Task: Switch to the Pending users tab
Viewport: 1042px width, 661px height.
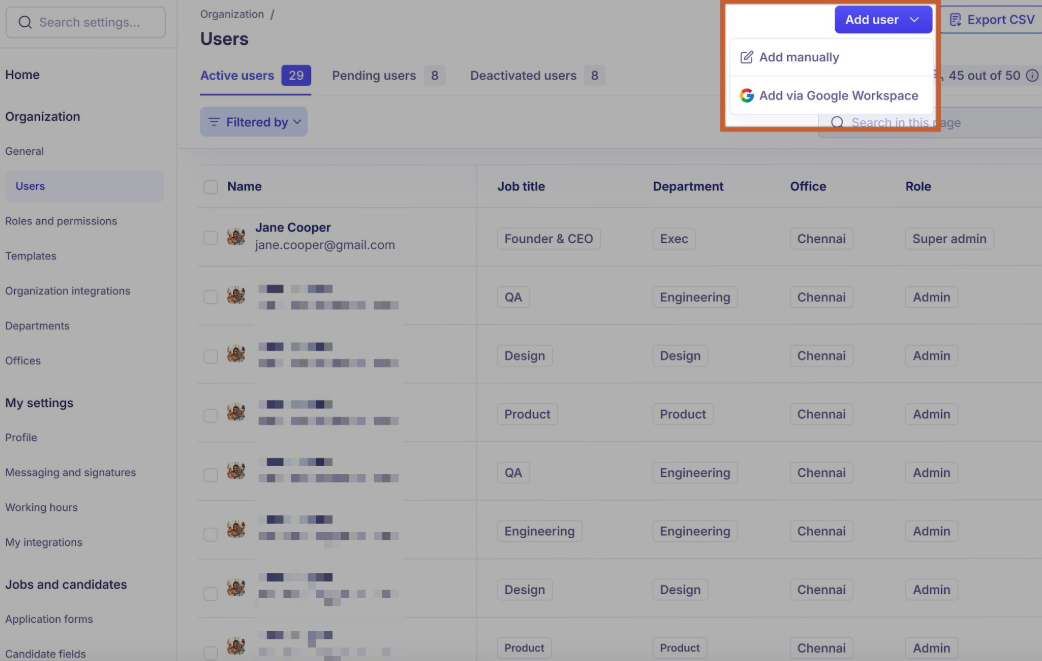Action: point(373,76)
